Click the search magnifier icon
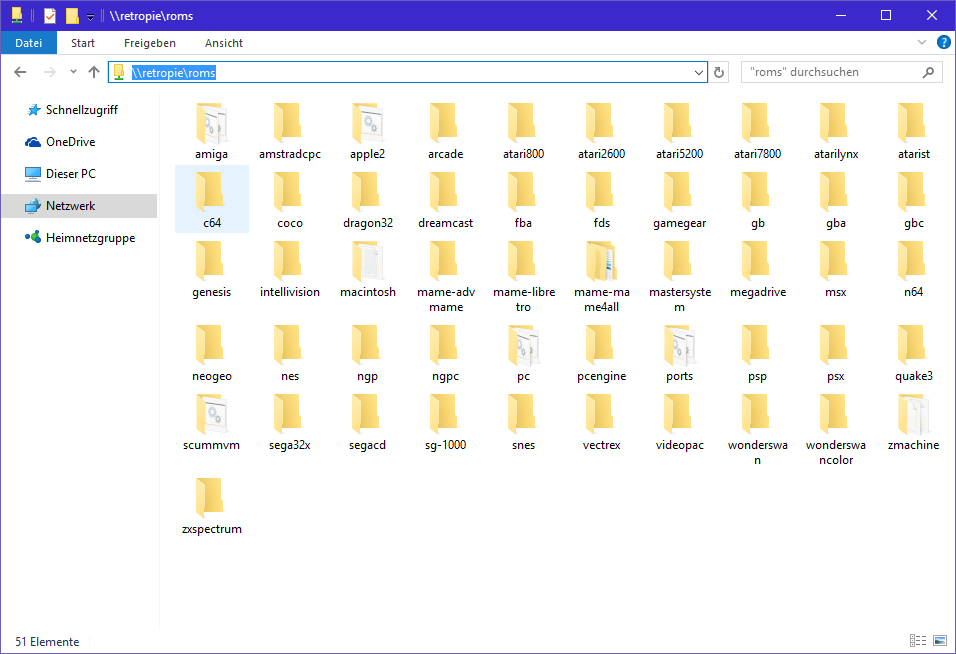956x654 pixels. (929, 72)
